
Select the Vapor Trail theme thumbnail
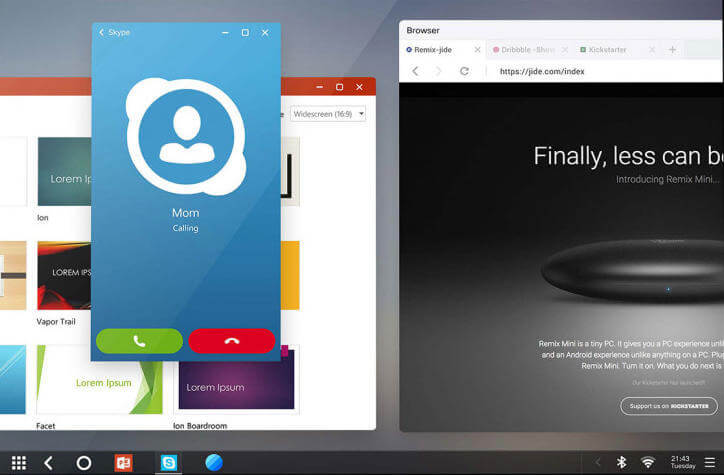click(x=65, y=276)
